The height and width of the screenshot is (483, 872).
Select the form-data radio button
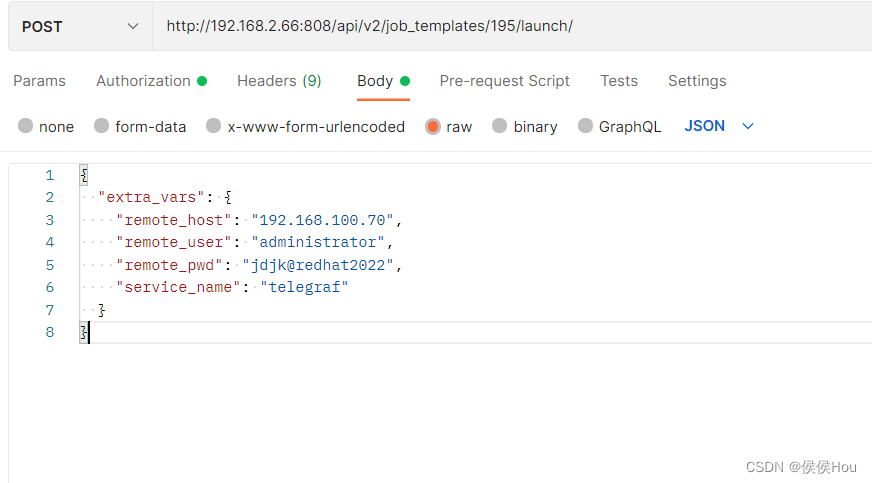click(101, 126)
